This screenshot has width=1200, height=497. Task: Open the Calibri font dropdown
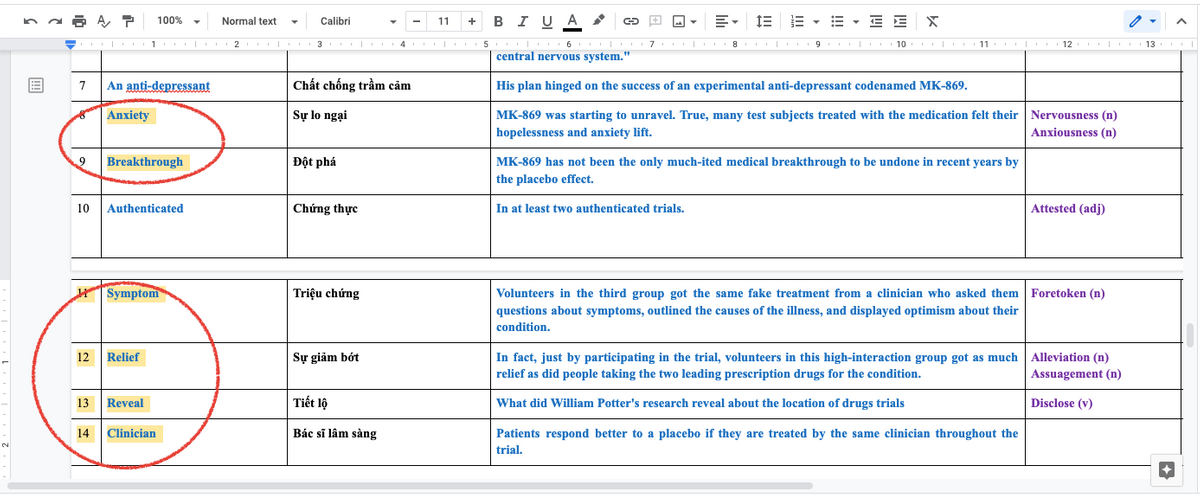[x=358, y=21]
